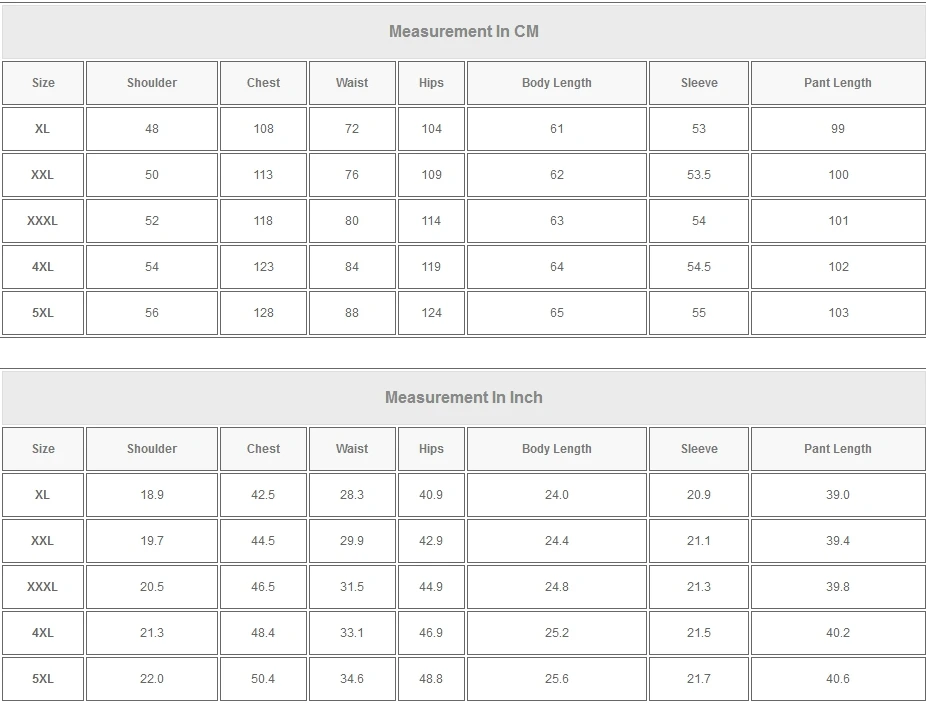Select the 5XL size cell in the Inch table
Screen dimensions: 926x703
[x=42, y=679]
